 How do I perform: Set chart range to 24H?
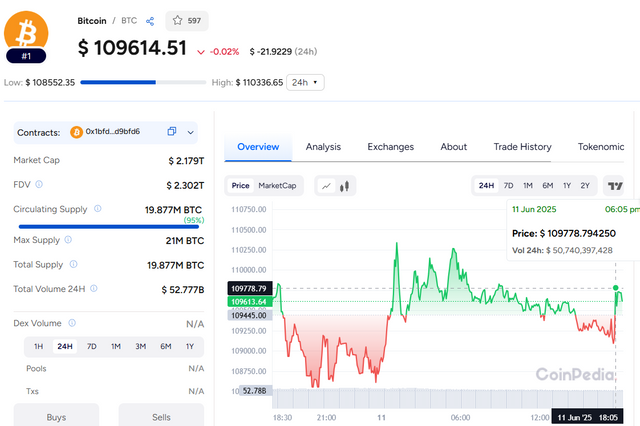pos(486,186)
